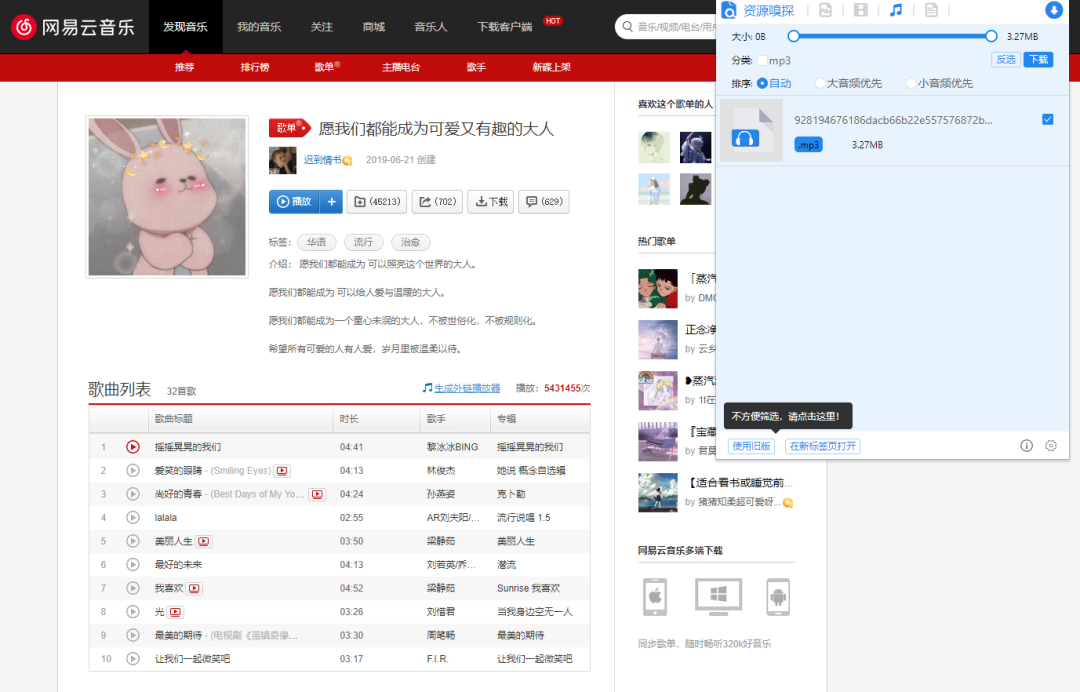
Task: Click the 下载 button in sniffer panel
Action: pos(1037,59)
